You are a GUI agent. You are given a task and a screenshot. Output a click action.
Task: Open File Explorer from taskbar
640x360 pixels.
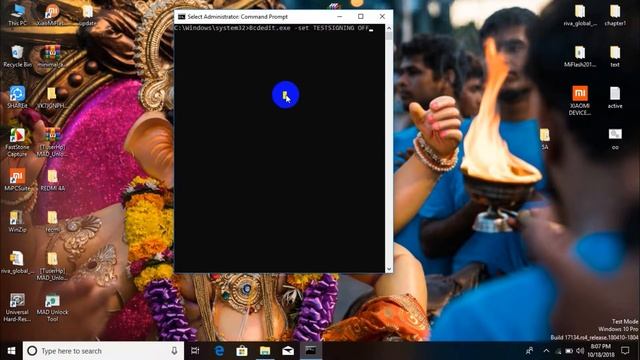(265, 351)
